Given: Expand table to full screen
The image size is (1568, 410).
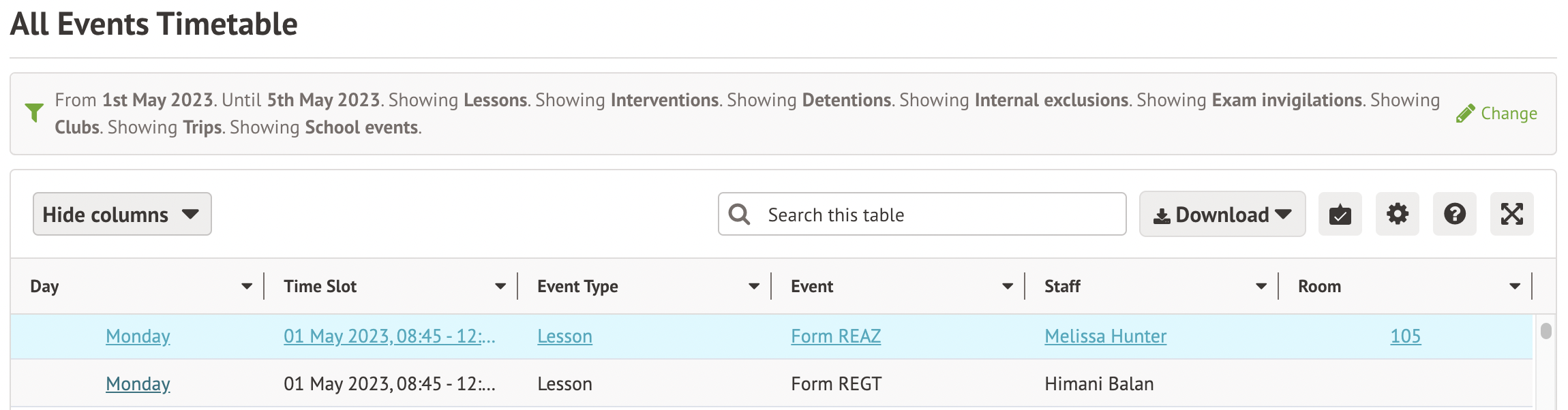Looking at the screenshot, I should click(1511, 215).
